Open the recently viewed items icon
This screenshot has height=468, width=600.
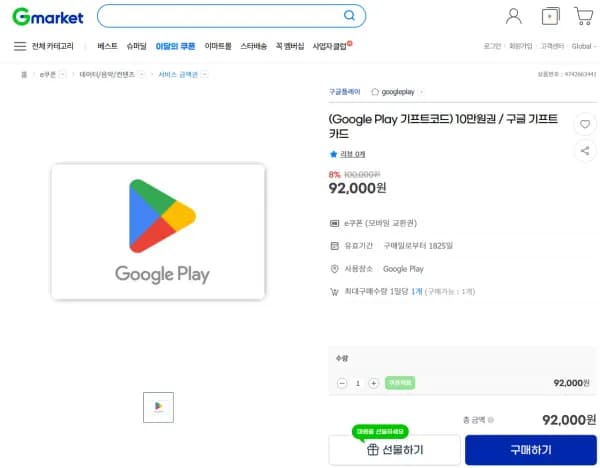pyautogui.click(x=550, y=16)
